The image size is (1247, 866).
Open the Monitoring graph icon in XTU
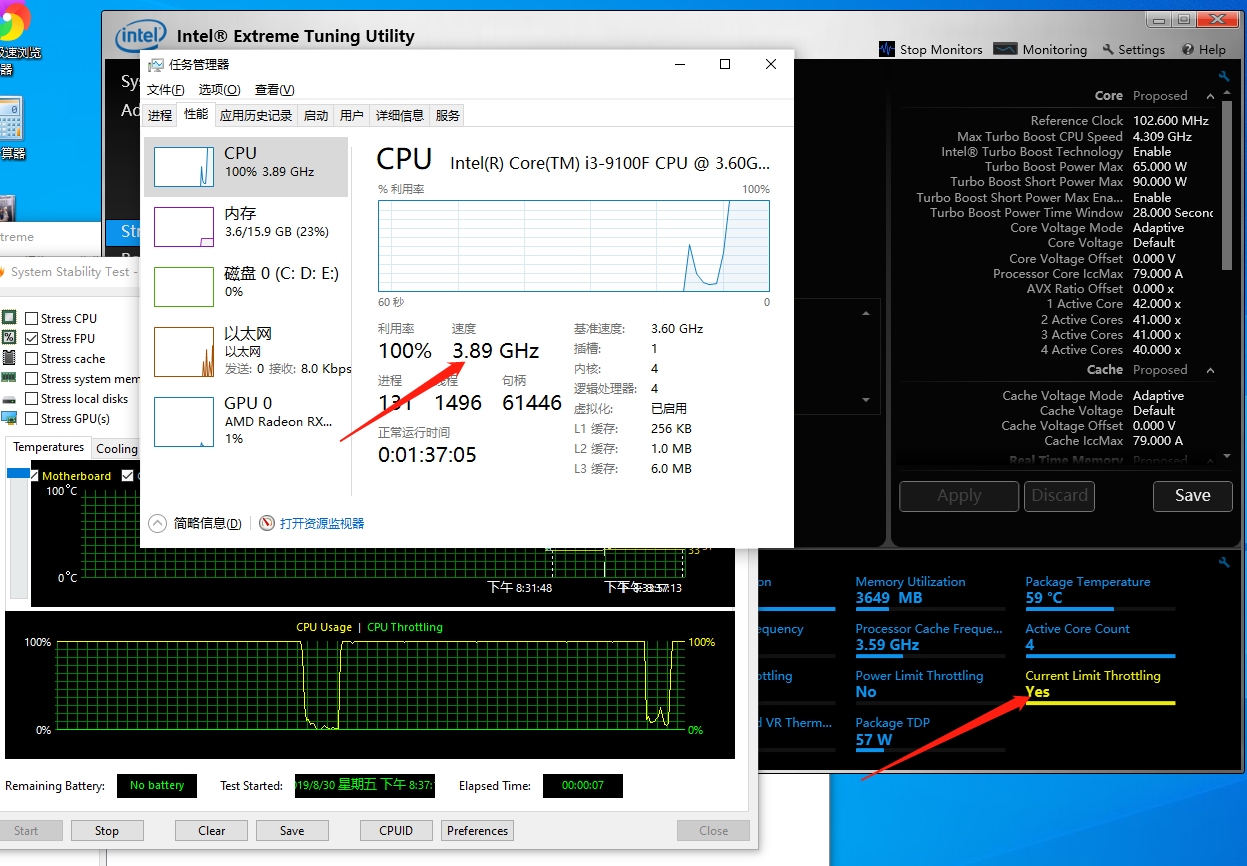pos(1005,49)
